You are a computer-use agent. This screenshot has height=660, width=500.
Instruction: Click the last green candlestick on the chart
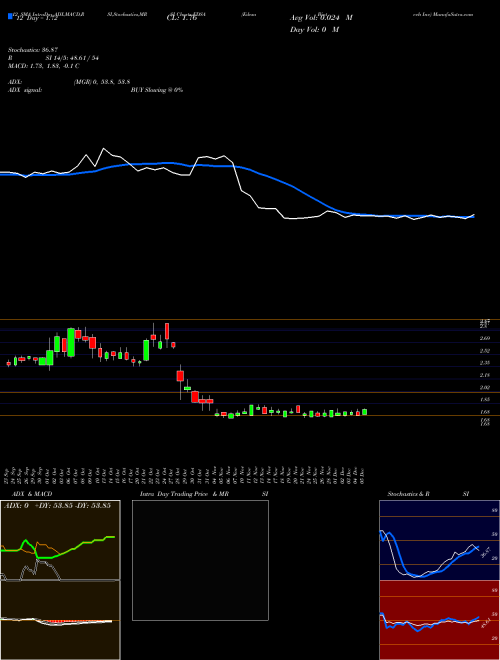coord(364,412)
